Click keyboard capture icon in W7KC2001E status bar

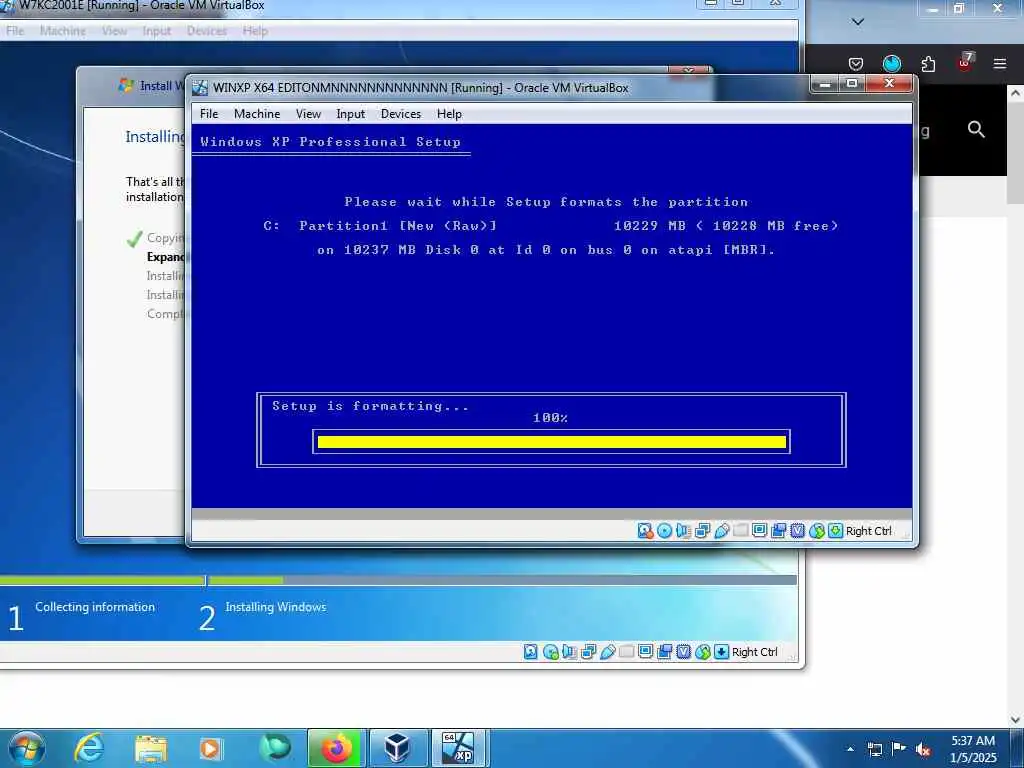pos(722,652)
